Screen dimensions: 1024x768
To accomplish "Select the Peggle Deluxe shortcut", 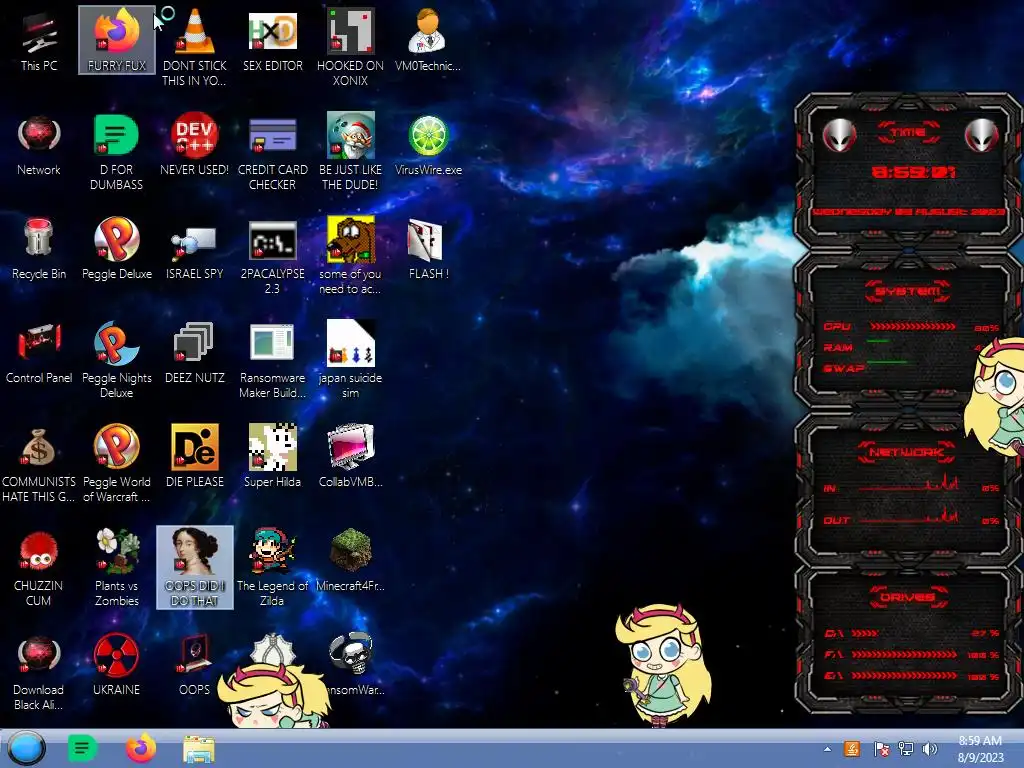I will [x=116, y=248].
